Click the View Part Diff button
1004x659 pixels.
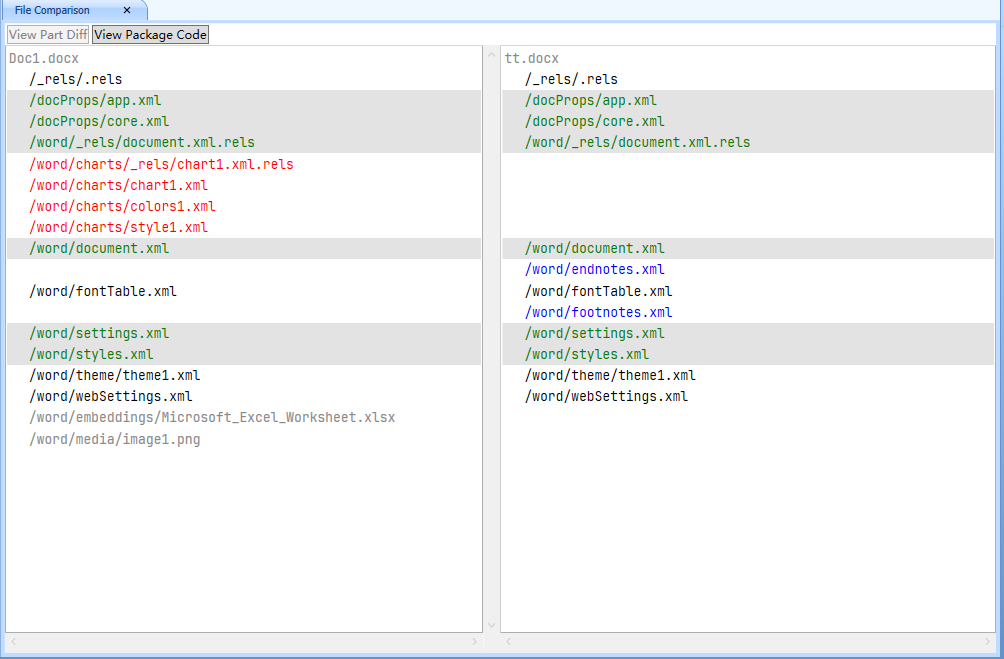(48, 35)
